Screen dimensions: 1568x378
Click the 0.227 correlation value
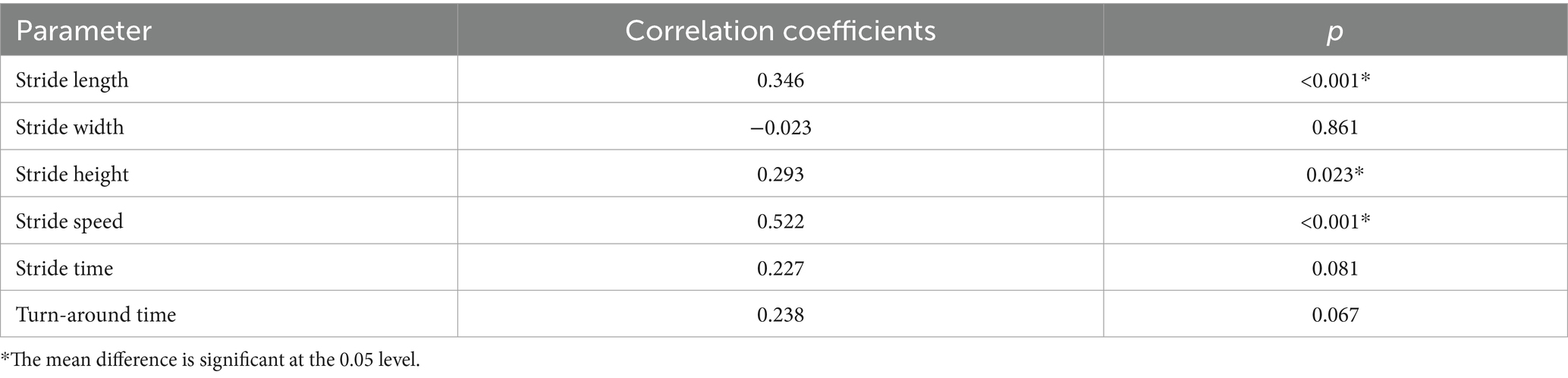[x=780, y=268]
